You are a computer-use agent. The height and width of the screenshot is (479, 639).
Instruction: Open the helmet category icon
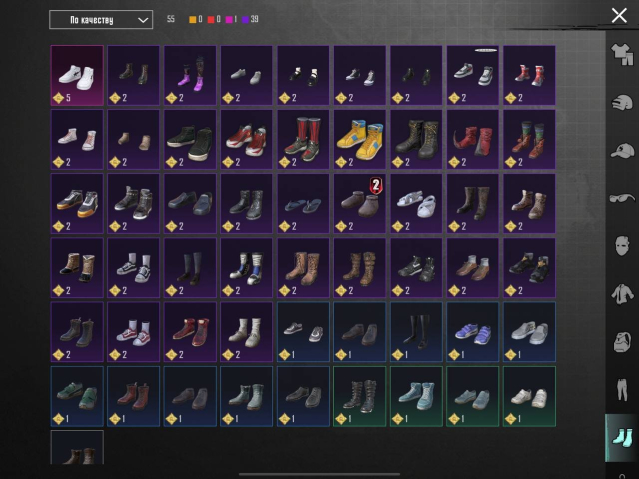click(x=622, y=102)
